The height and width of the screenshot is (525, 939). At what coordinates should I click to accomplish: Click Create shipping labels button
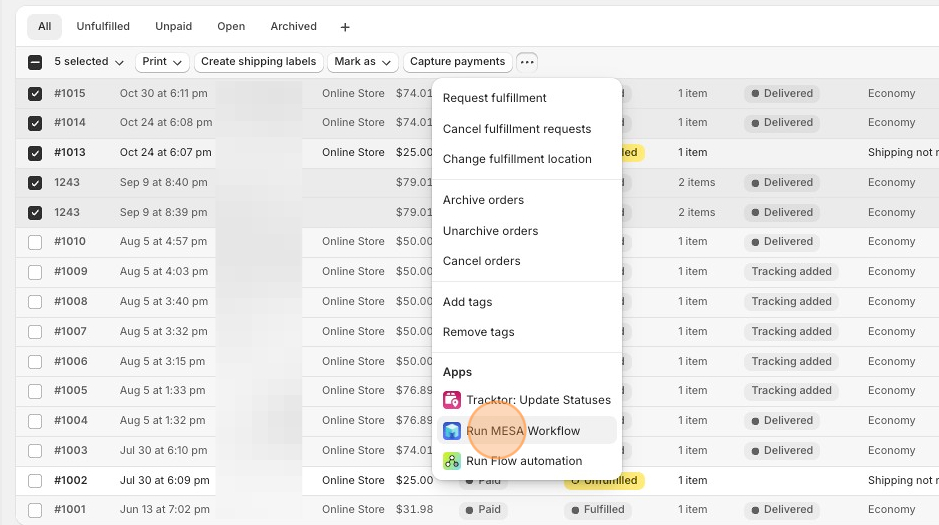(258, 62)
